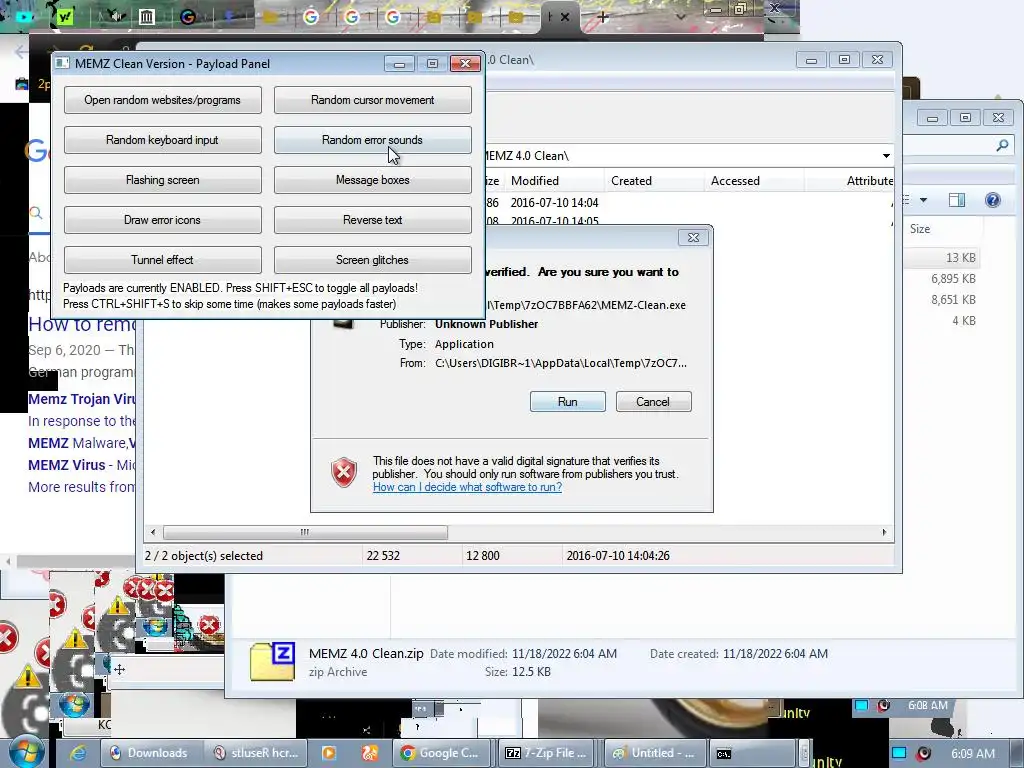Click the '2016-07-10 14:04' modified date entry

click(x=554, y=202)
